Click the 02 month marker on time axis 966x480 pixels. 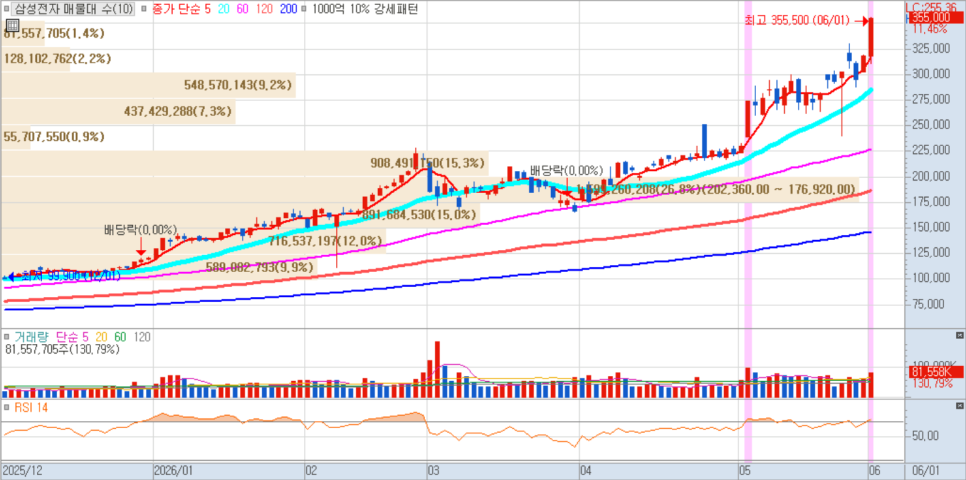(x=312, y=471)
